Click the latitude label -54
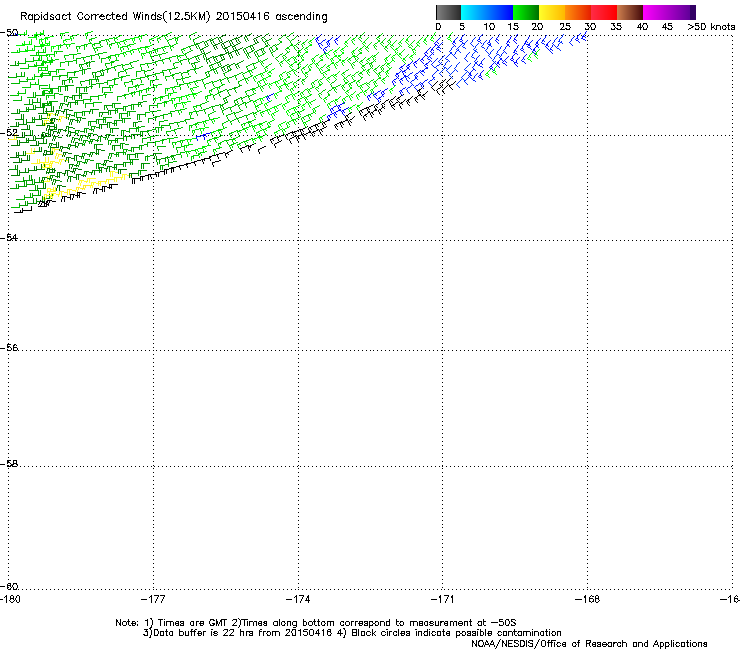This screenshot has width=740, height=650. 9,237
